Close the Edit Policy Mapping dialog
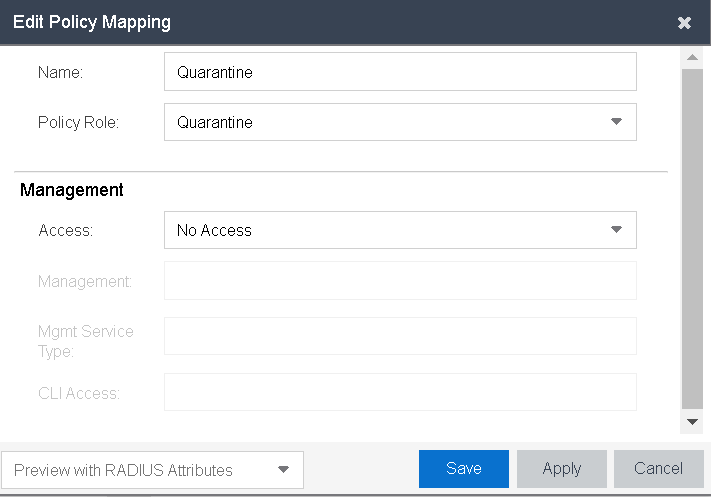 [x=684, y=23]
